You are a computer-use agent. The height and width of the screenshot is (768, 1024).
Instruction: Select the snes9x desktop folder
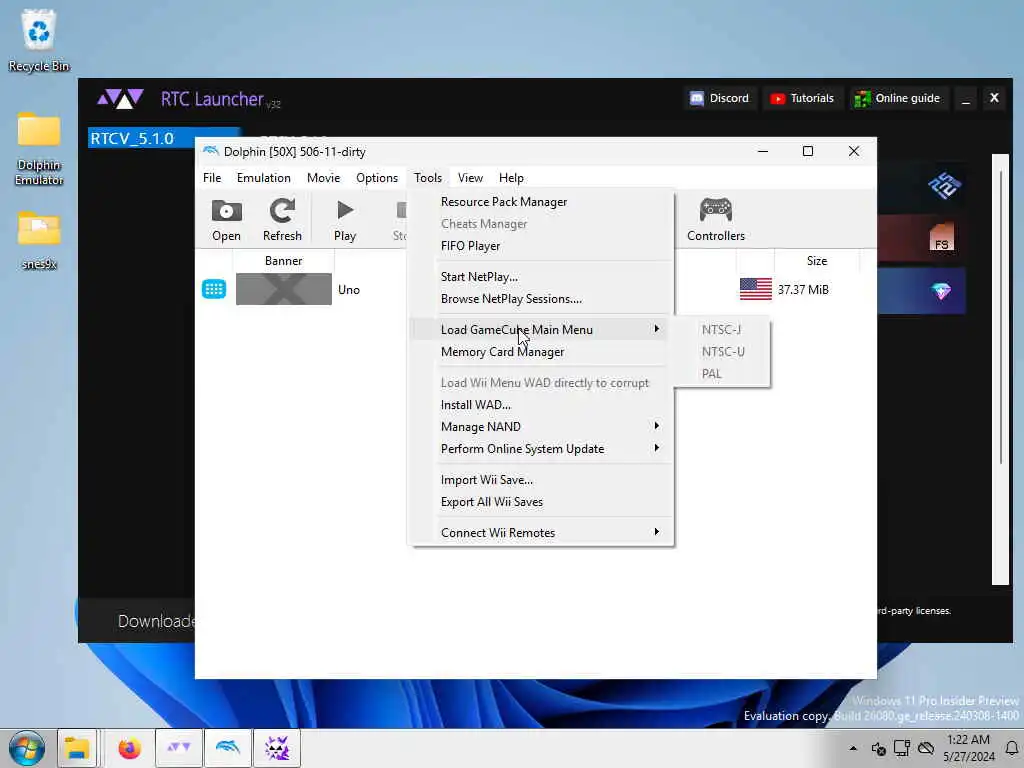tap(39, 240)
